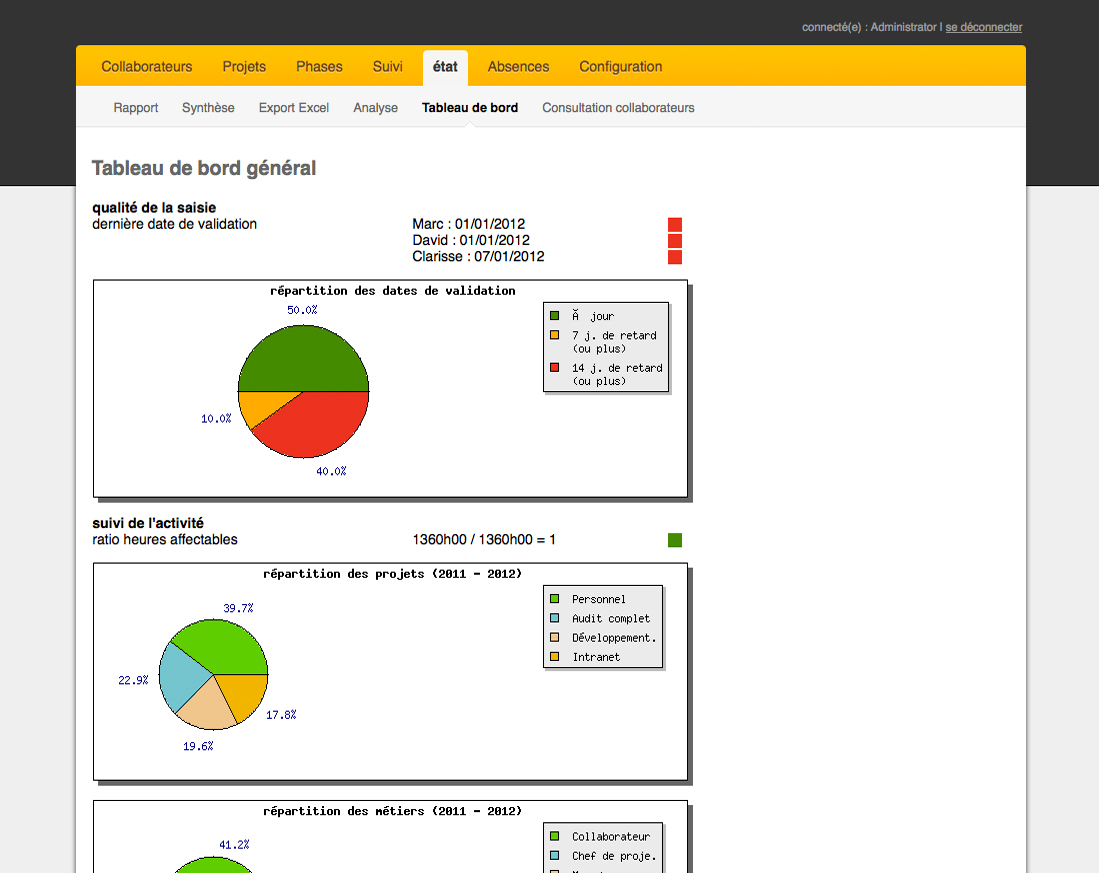Open the Analyse sub-menu
Image resolution: width=1100 pixels, height=874 pixels.
(375, 107)
